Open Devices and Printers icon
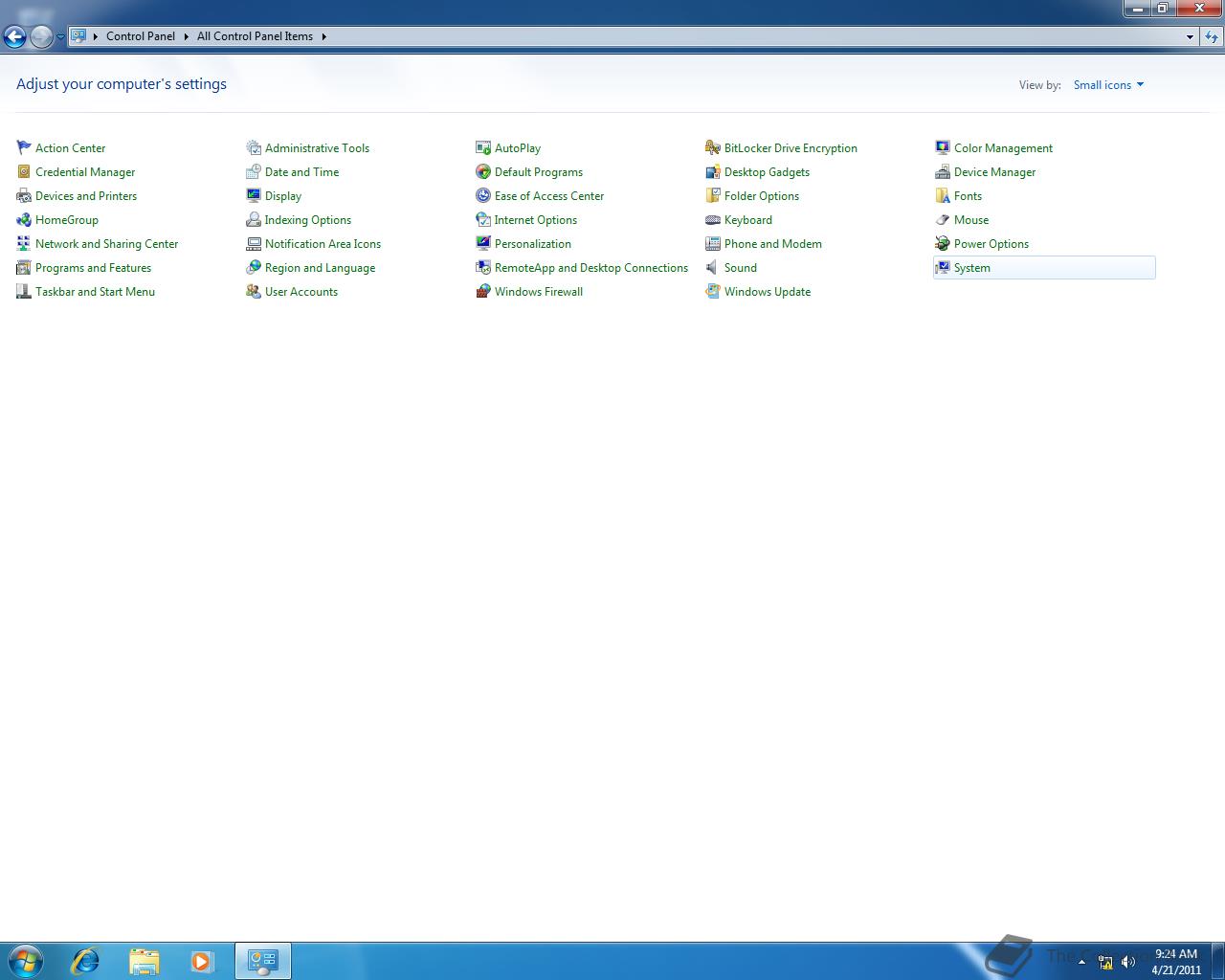The image size is (1225, 980). point(24,195)
